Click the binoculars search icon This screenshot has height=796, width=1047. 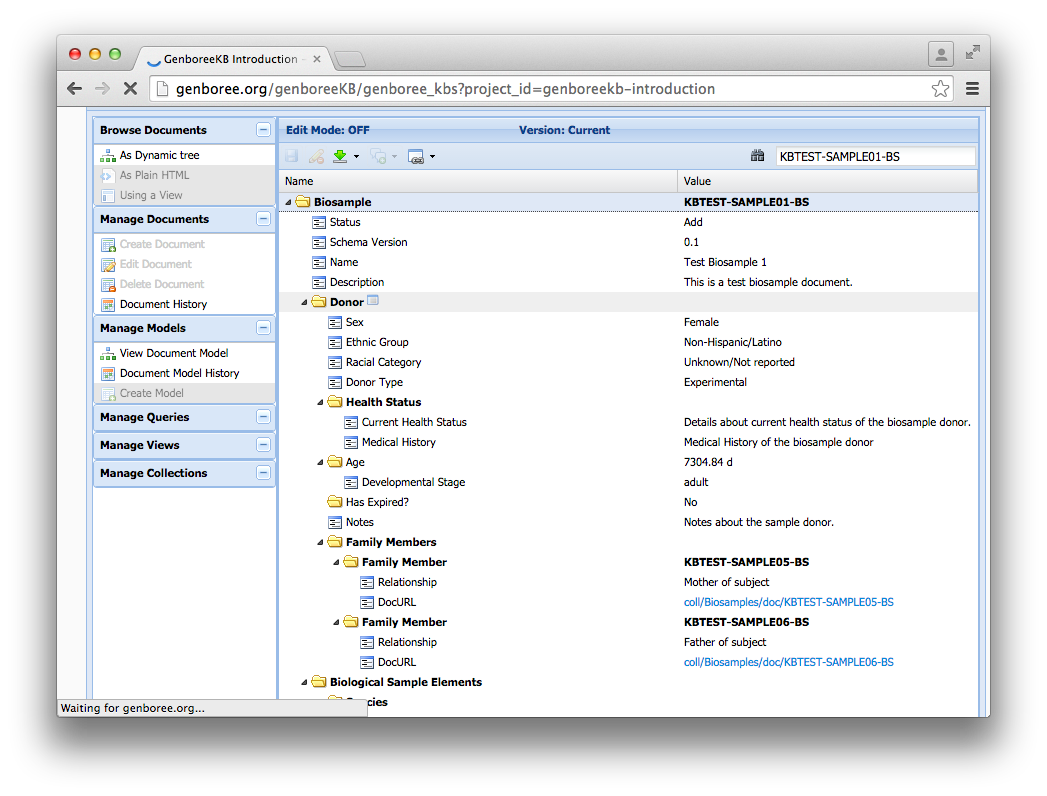(757, 156)
